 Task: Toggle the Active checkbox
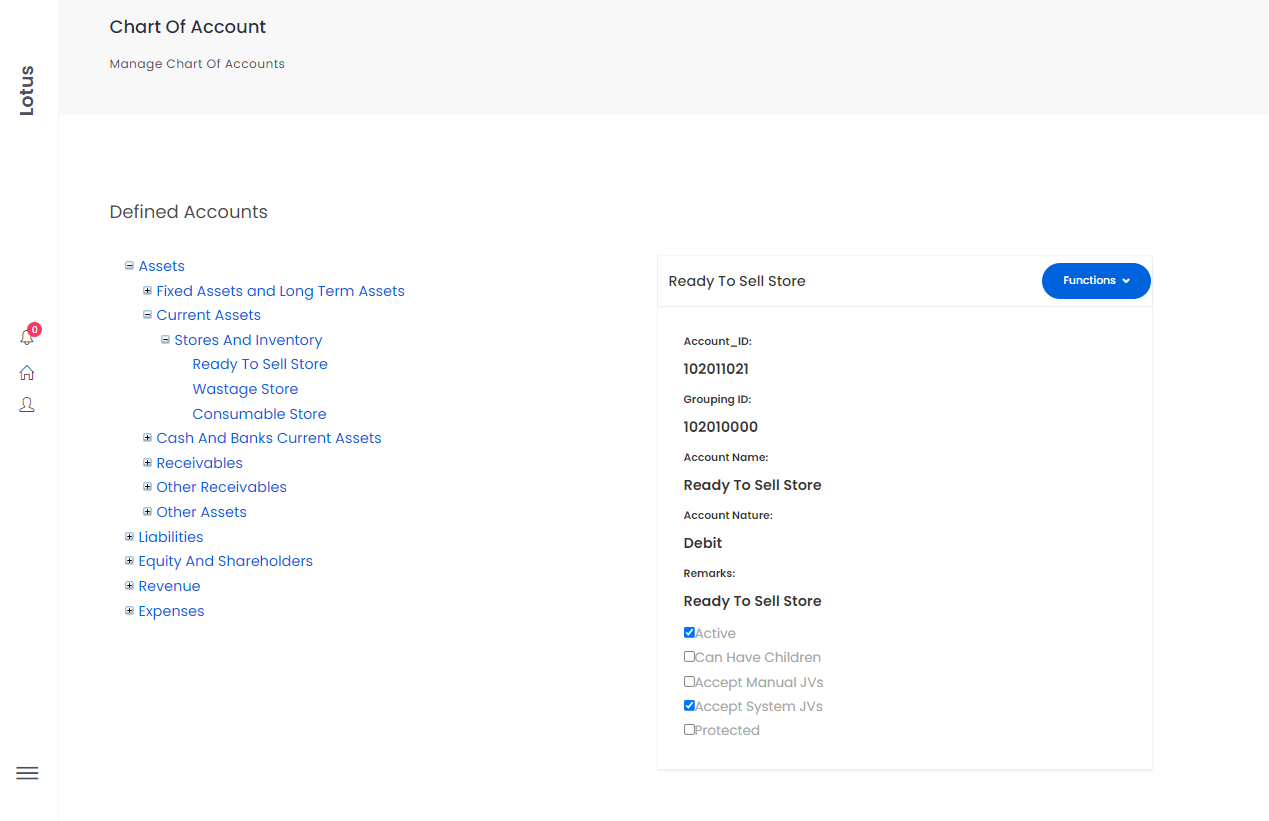click(689, 633)
